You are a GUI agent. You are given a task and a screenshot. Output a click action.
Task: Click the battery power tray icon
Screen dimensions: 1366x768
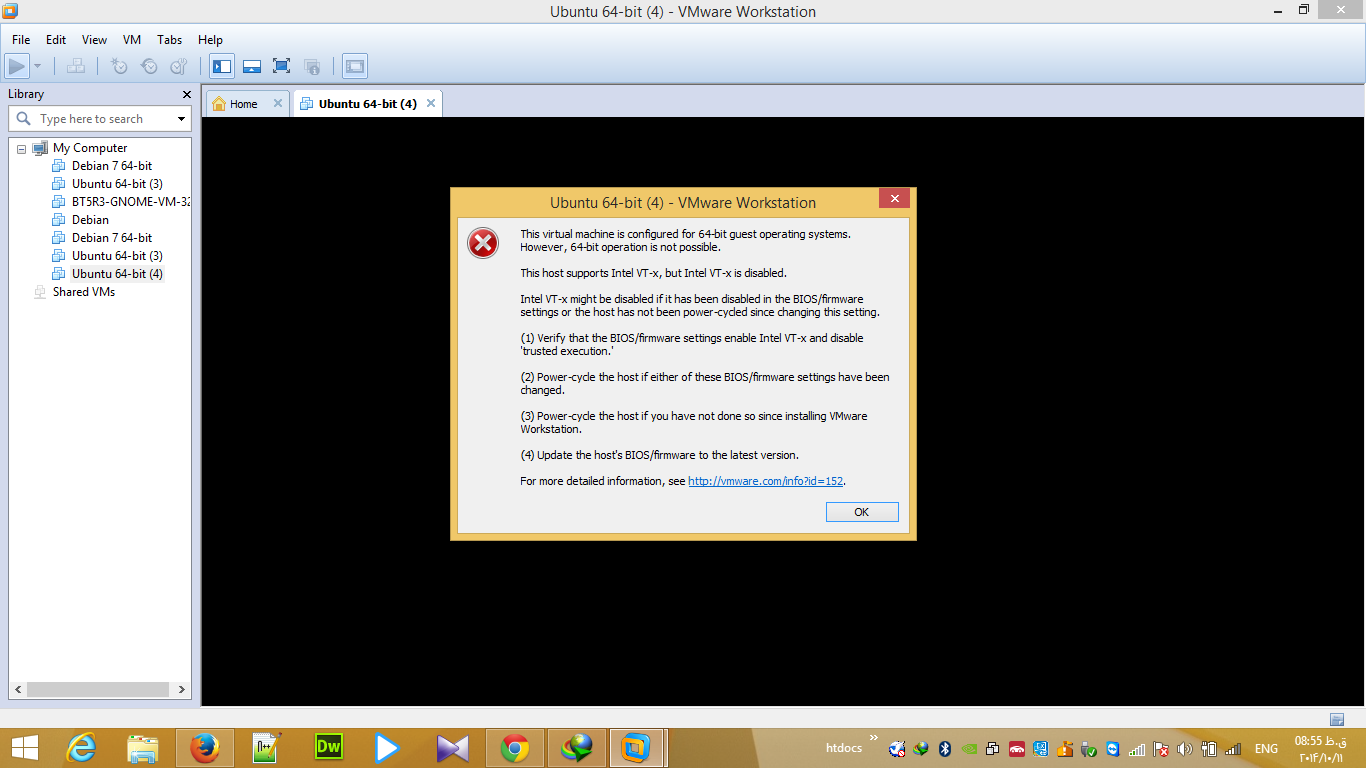(x=1209, y=748)
